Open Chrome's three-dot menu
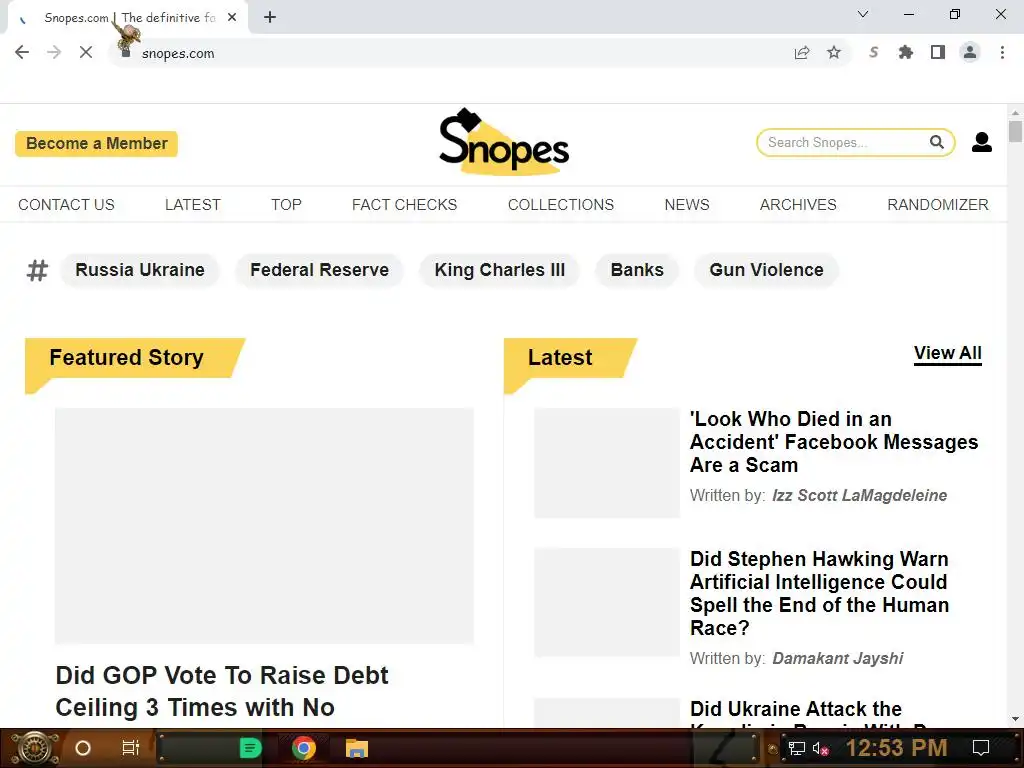This screenshot has height=768, width=1024. (1002, 52)
